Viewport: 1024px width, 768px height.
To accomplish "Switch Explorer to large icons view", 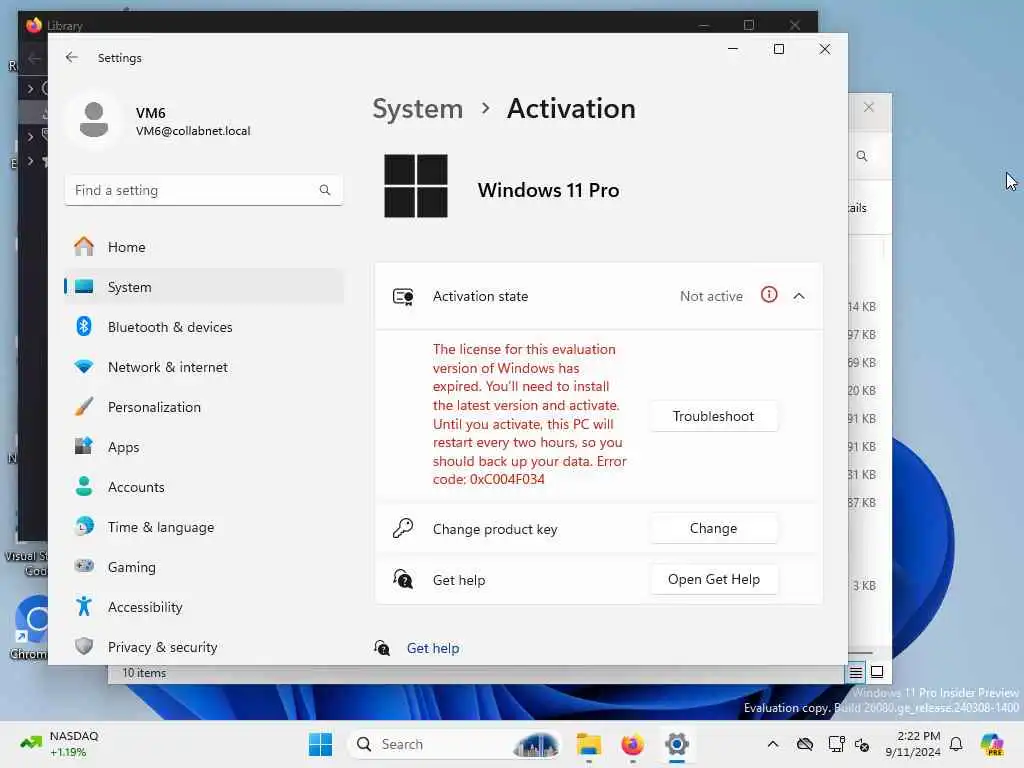I will point(877,672).
